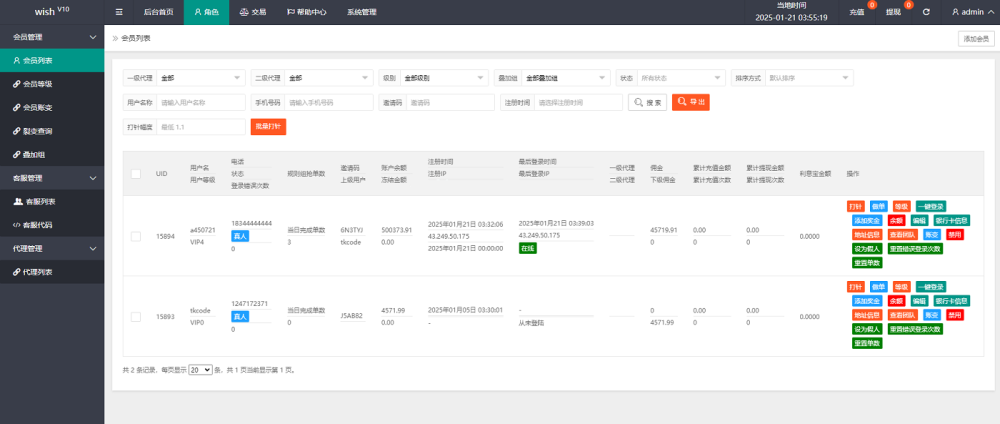Open the 系统管理 top menu
The height and width of the screenshot is (424, 1000).
coord(361,12)
